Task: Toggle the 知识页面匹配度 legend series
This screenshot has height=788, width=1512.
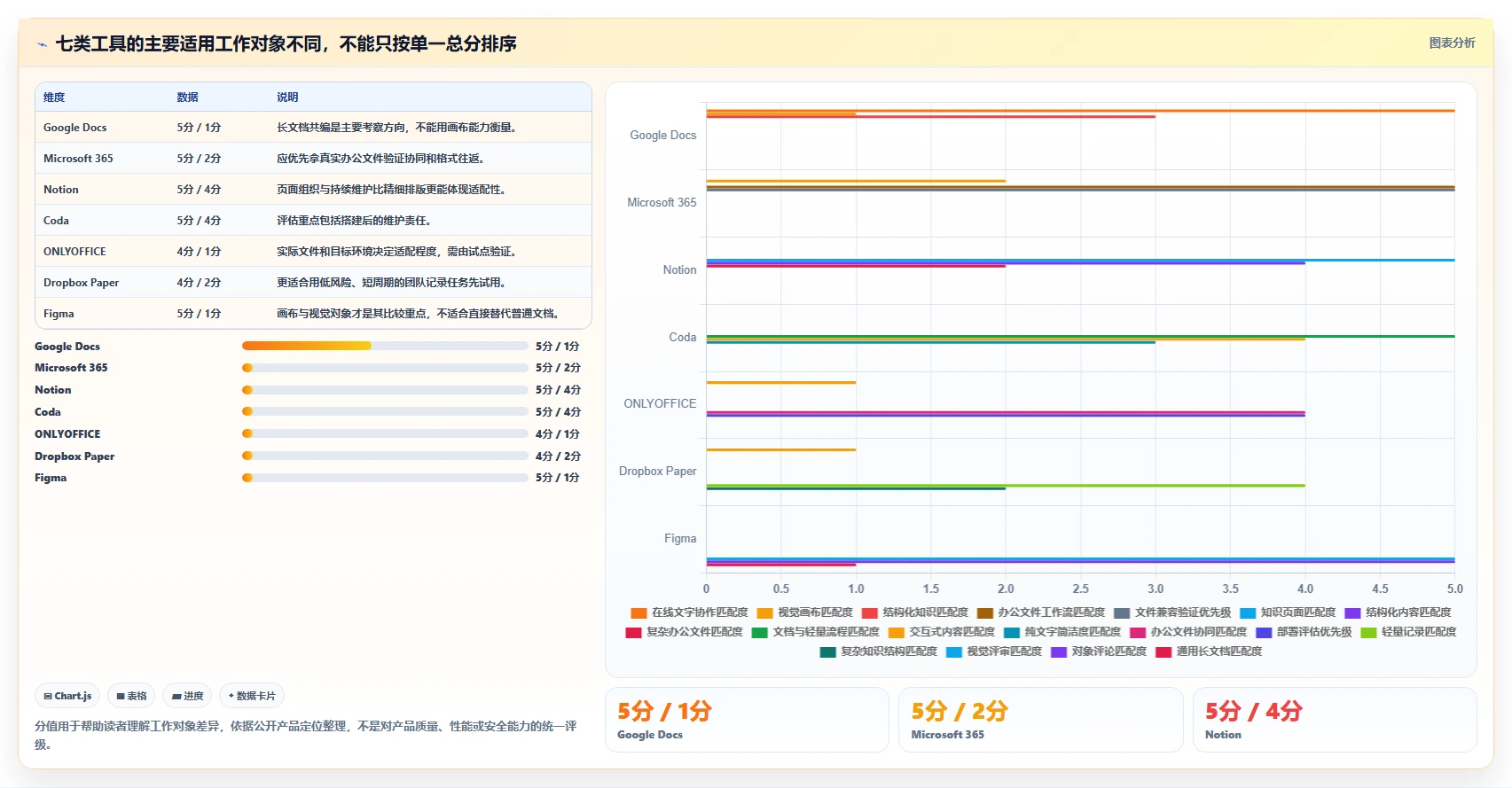Action: (1288, 612)
